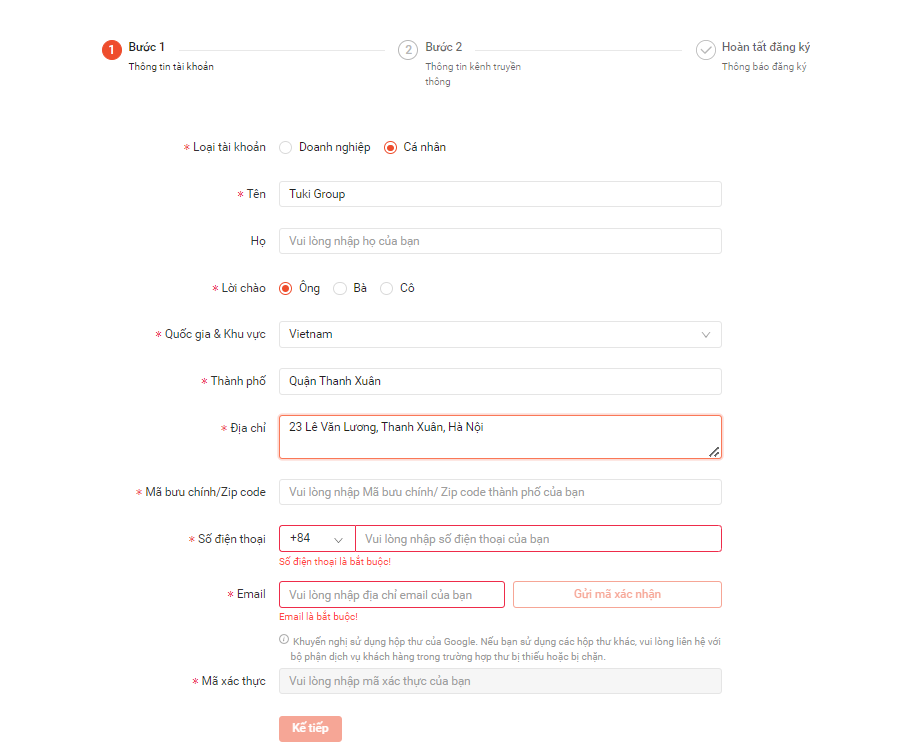The image size is (910, 756).
Task: Expand the +84 phone country code selector
Action: point(317,538)
